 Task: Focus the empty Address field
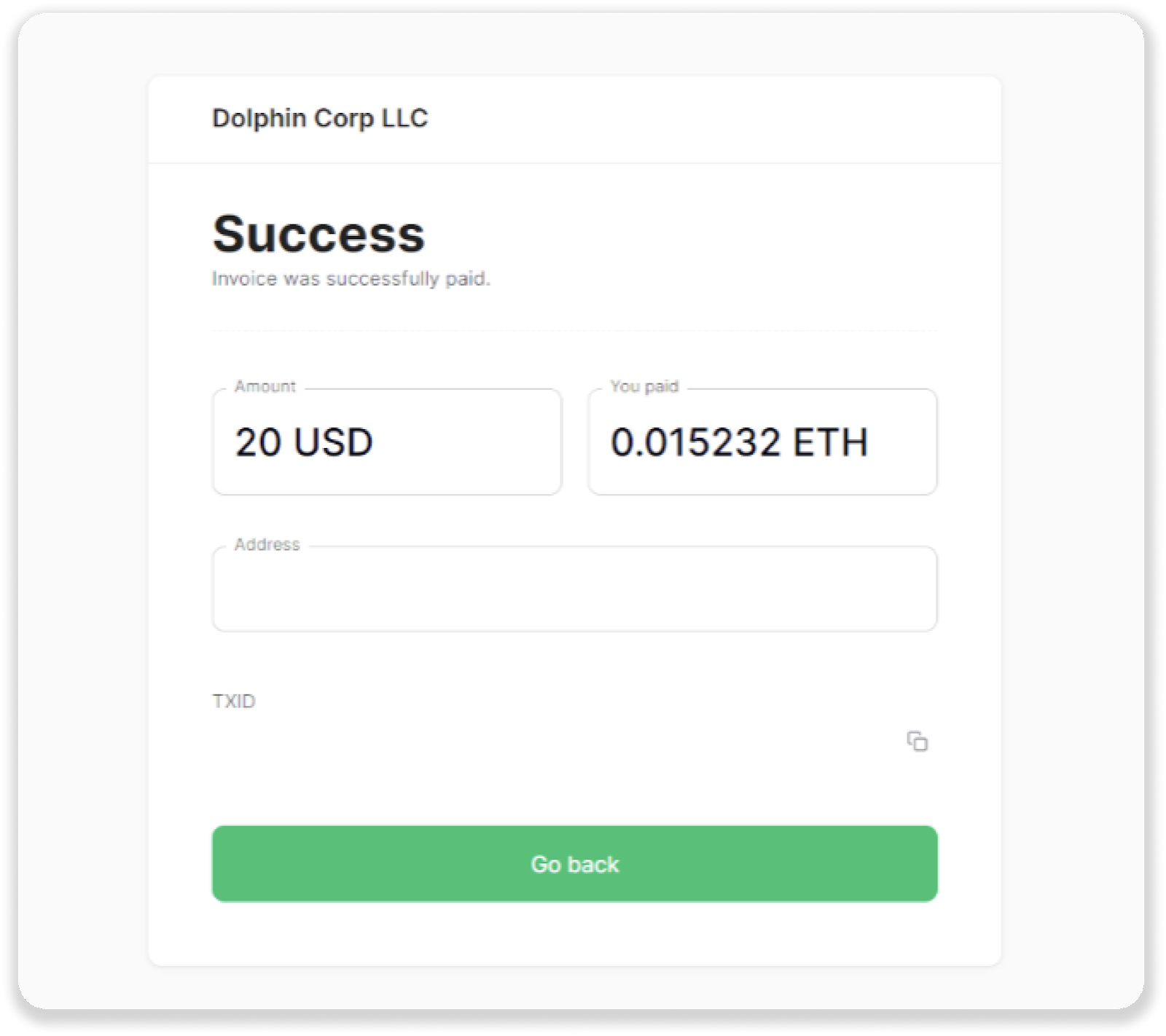tap(574, 589)
